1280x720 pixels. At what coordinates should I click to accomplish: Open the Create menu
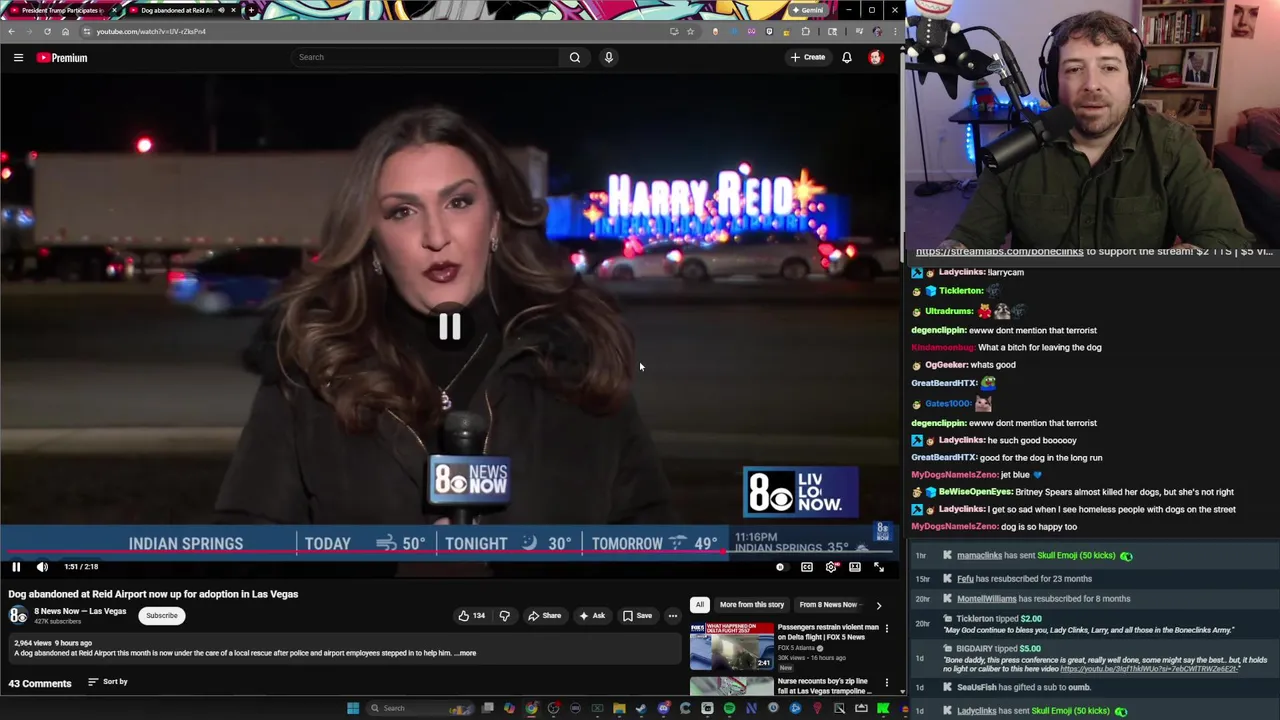click(808, 57)
